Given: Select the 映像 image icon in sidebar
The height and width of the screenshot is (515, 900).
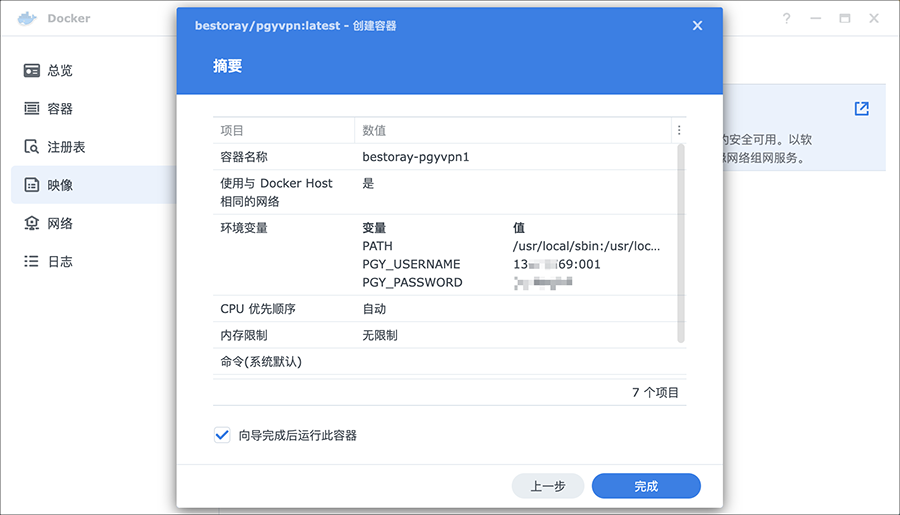Looking at the screenshot, I should [32, 185].
